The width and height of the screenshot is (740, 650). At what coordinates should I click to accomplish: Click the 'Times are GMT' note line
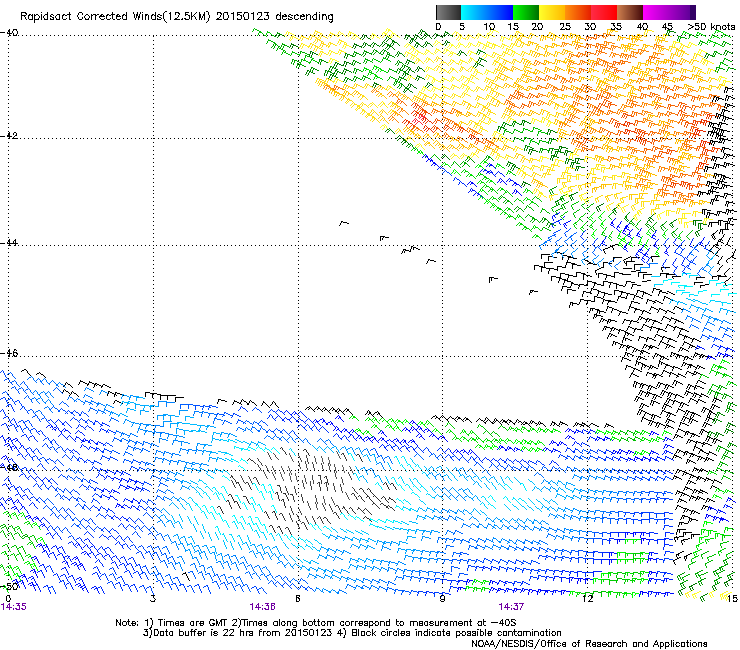click(315, 623)
